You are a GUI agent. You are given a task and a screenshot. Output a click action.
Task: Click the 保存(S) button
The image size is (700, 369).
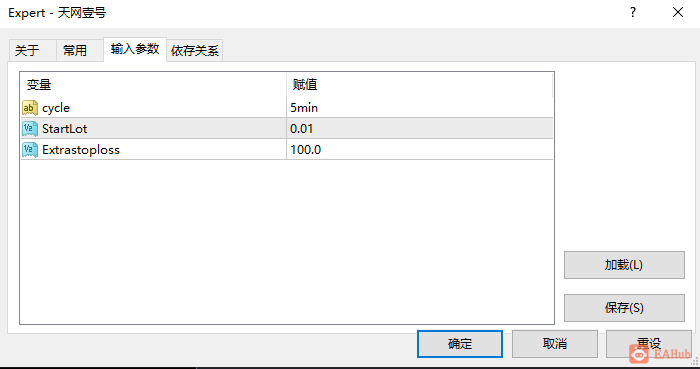pyautogui.click(x=624, y=308)
